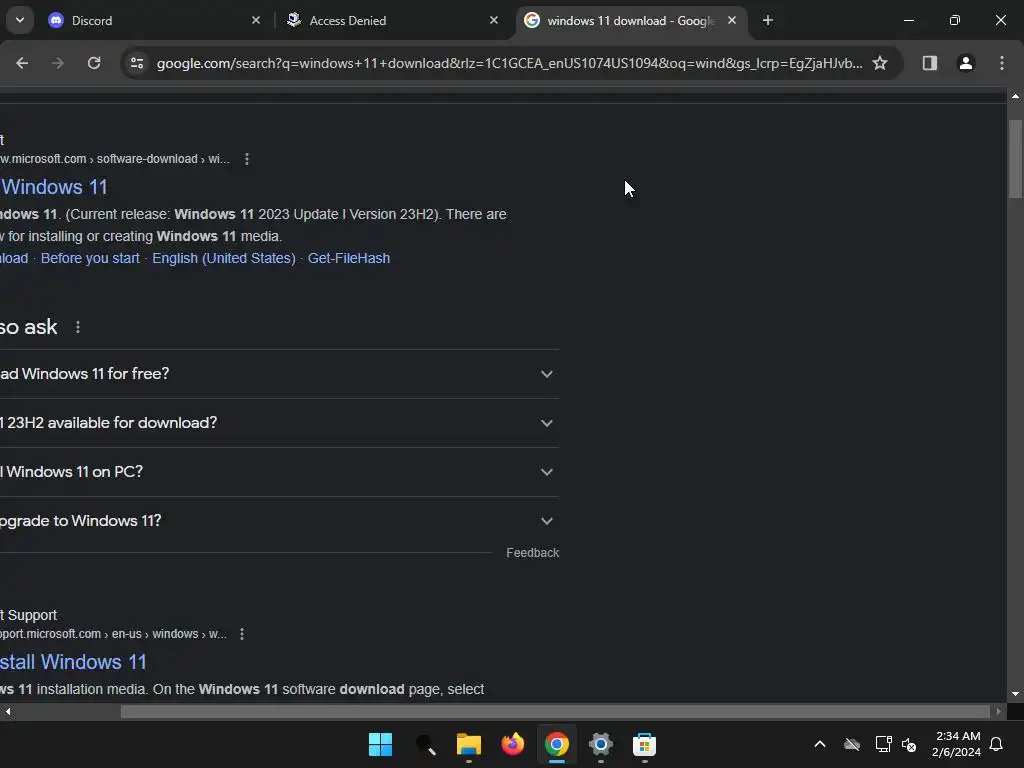Open the English (United States) sitelink
This screenshot has height=768, width=1024.
click(223, 258)
